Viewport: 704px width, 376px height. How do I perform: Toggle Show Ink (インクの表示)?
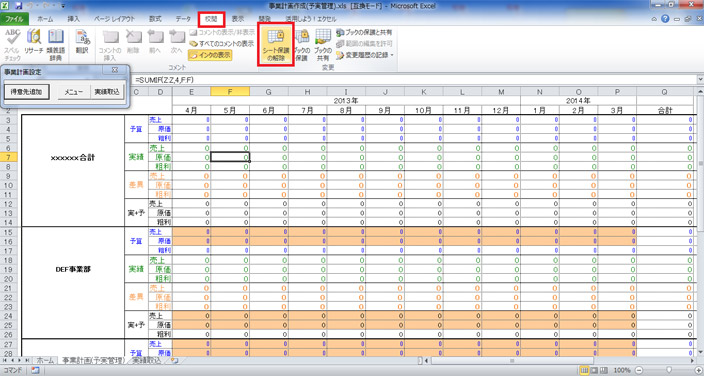tap(210, 55)
